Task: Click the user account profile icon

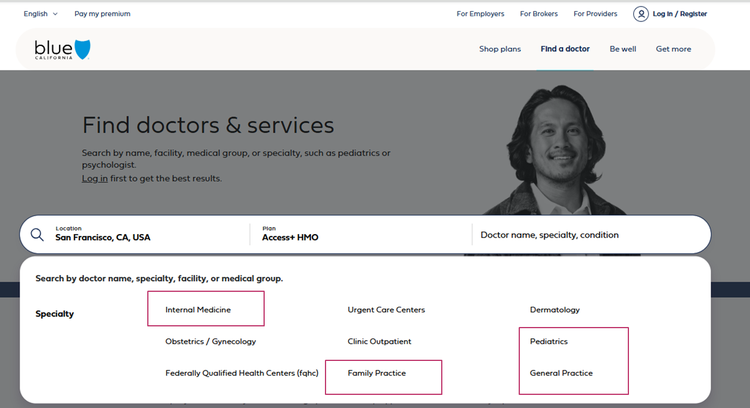Action: coord(640,14)
